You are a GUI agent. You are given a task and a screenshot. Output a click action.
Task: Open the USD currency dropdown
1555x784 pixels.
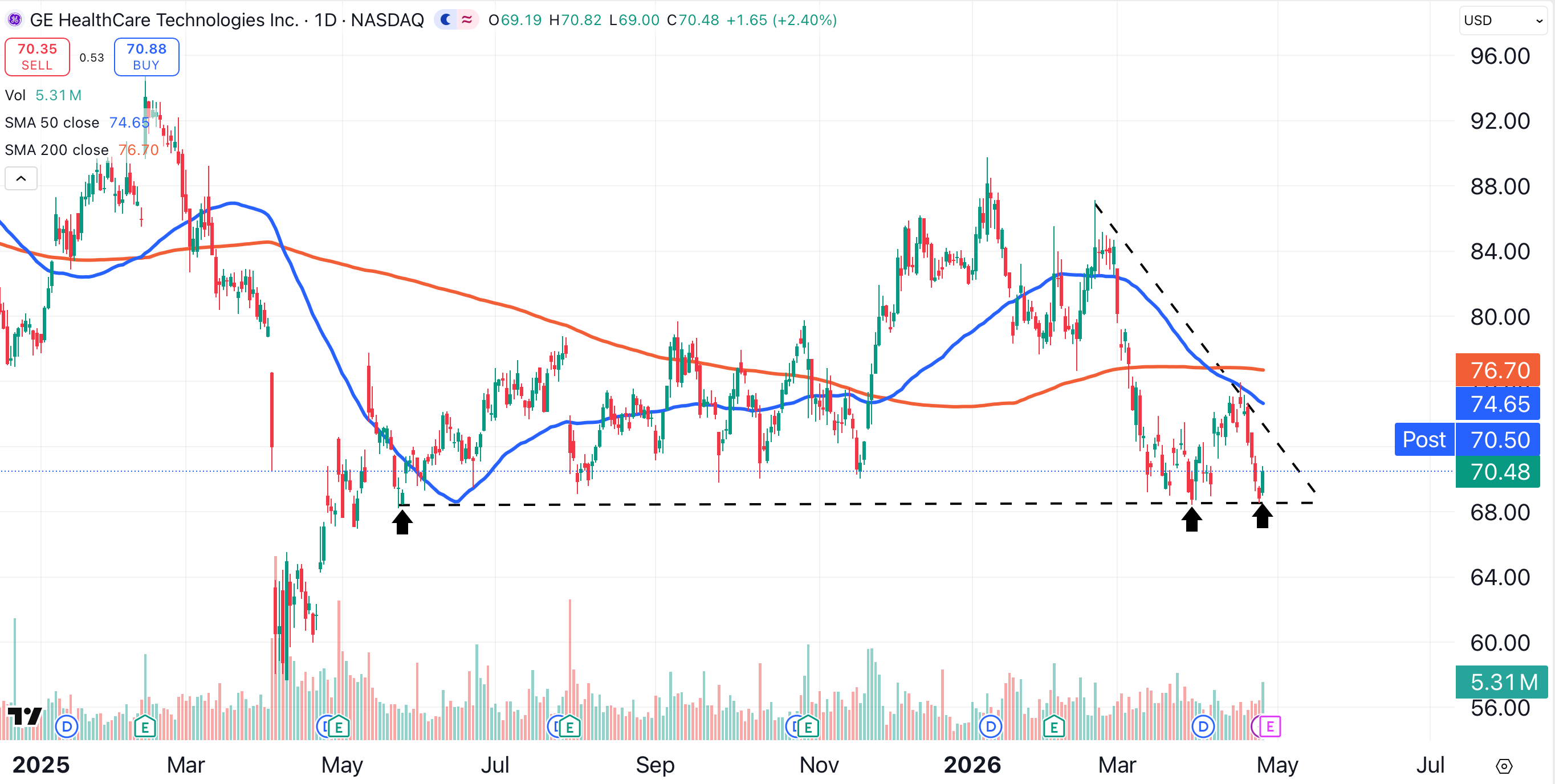click(x=1503, y=21)
